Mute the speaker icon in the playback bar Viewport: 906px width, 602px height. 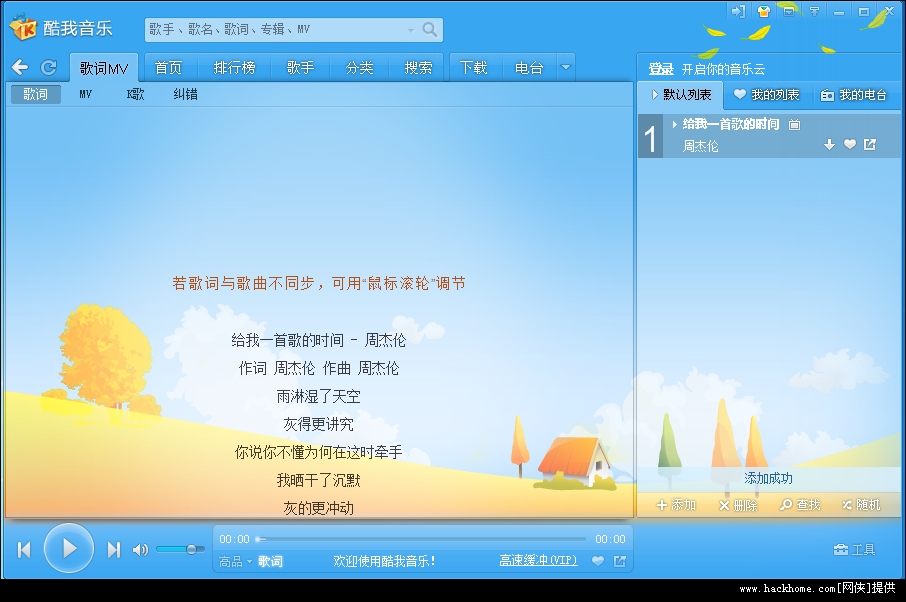[139, 549]
